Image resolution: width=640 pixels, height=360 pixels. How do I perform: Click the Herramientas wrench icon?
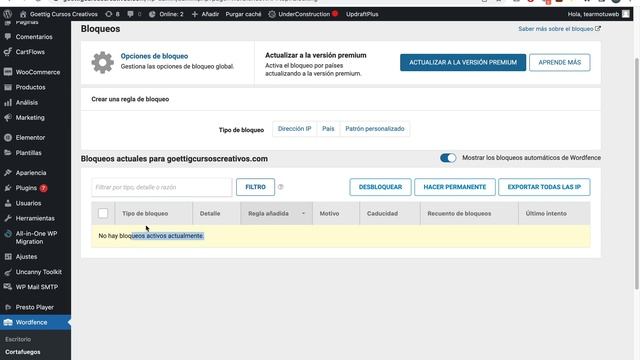click(8, 218)
